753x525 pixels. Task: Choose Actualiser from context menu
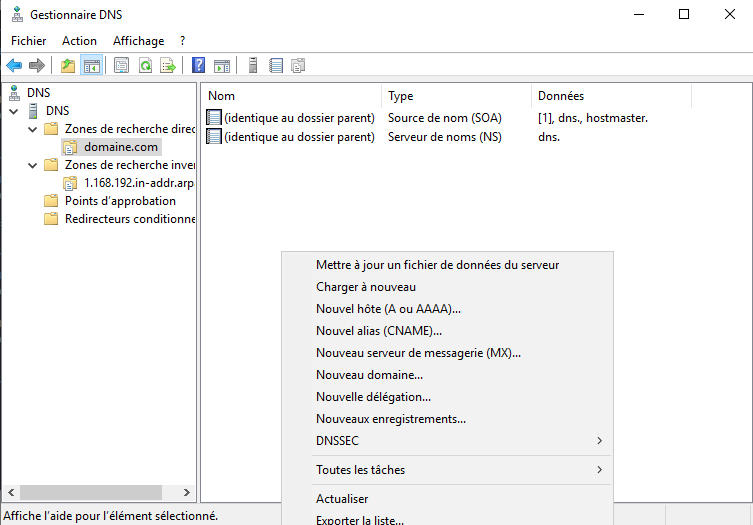447,499
